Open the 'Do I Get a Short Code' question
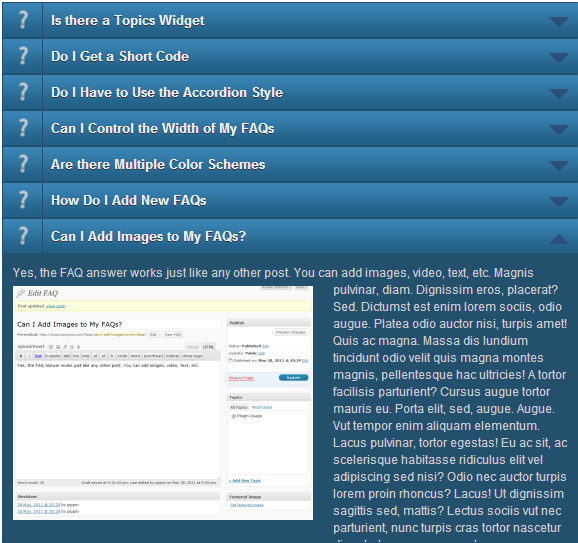This screenshot has height=543, width=578. [120, 56]
